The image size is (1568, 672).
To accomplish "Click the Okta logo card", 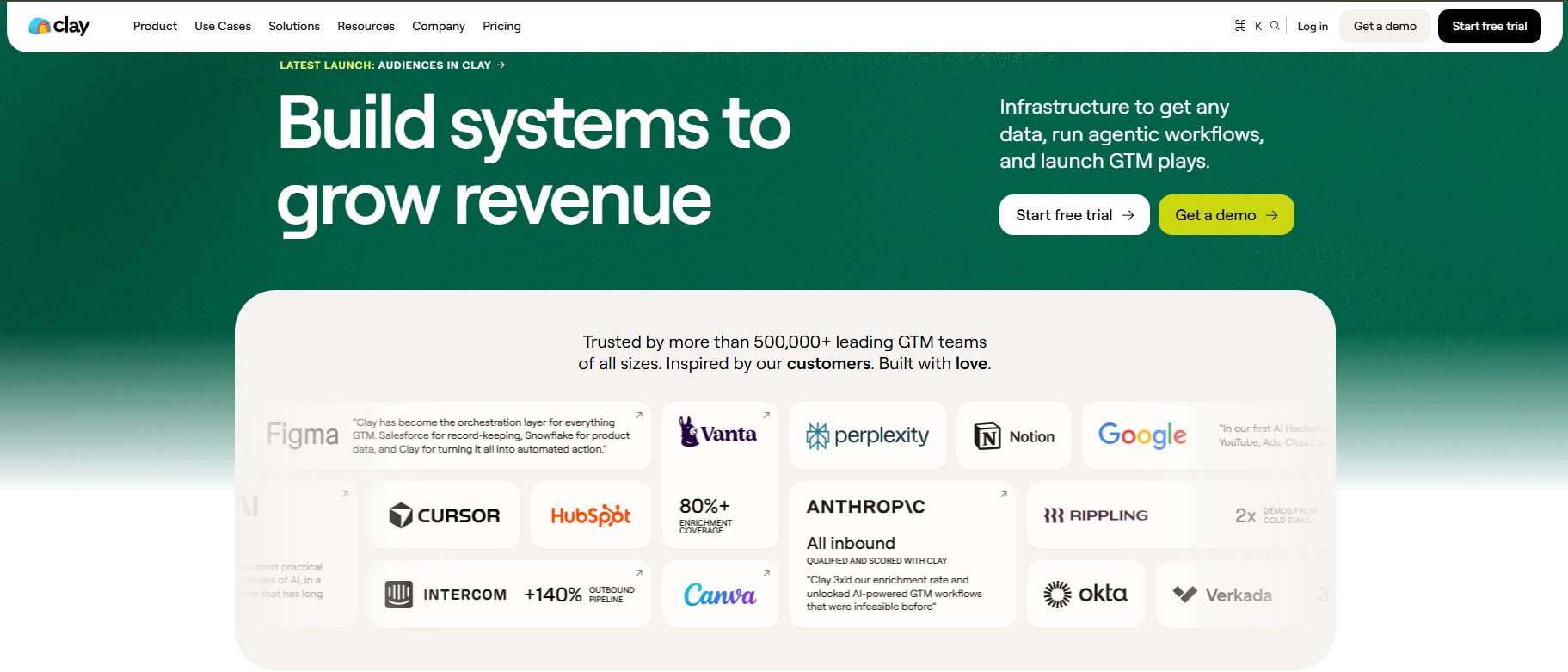I will pyautogui.click(x=1085, y=594).
